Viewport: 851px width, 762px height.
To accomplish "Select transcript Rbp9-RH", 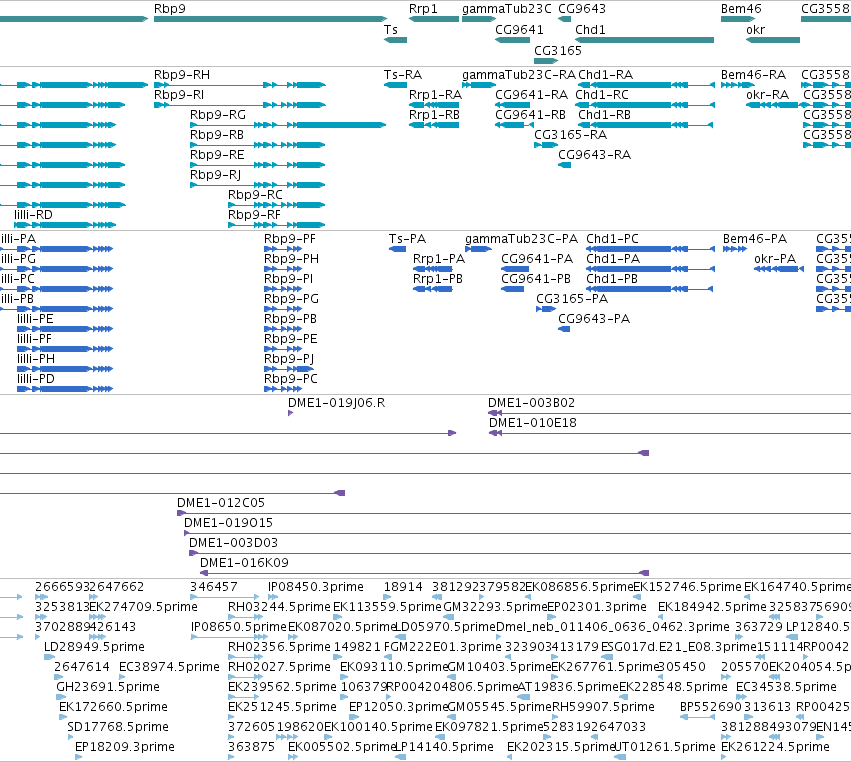I will point(182,75).
